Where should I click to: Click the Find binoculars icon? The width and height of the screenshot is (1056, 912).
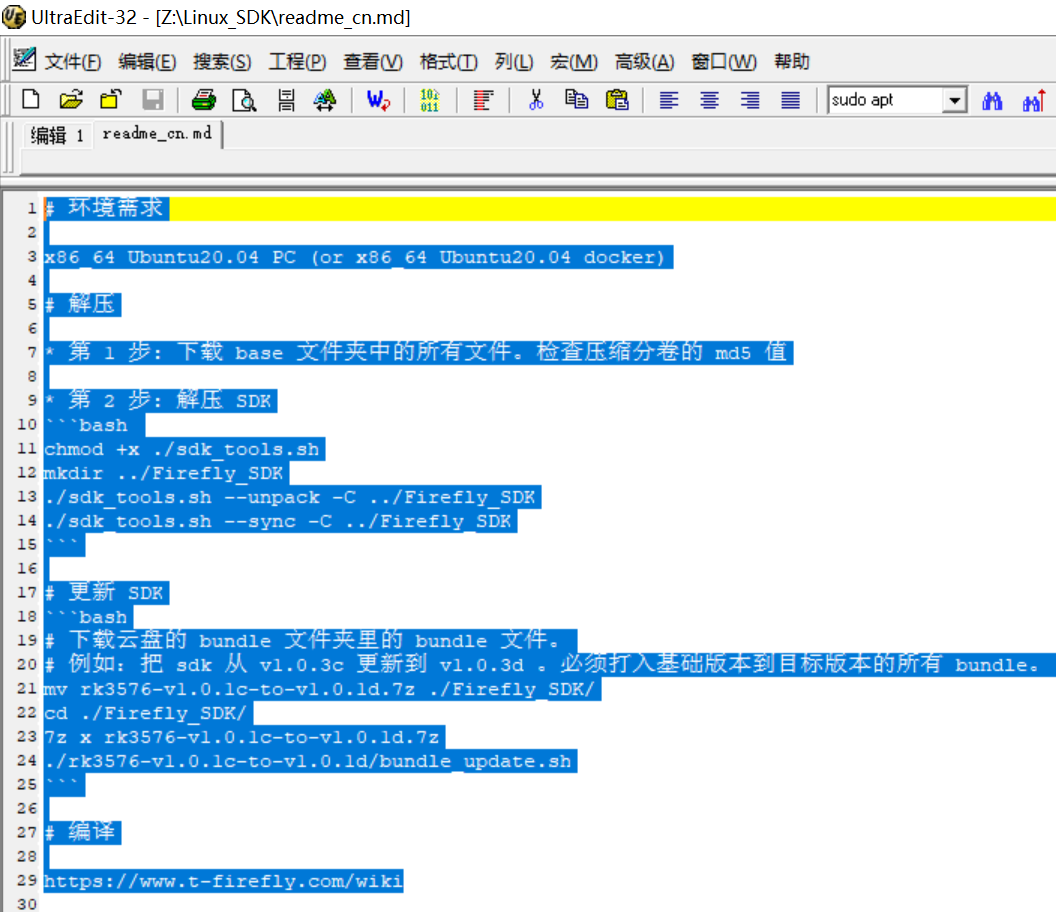point(992,100)
